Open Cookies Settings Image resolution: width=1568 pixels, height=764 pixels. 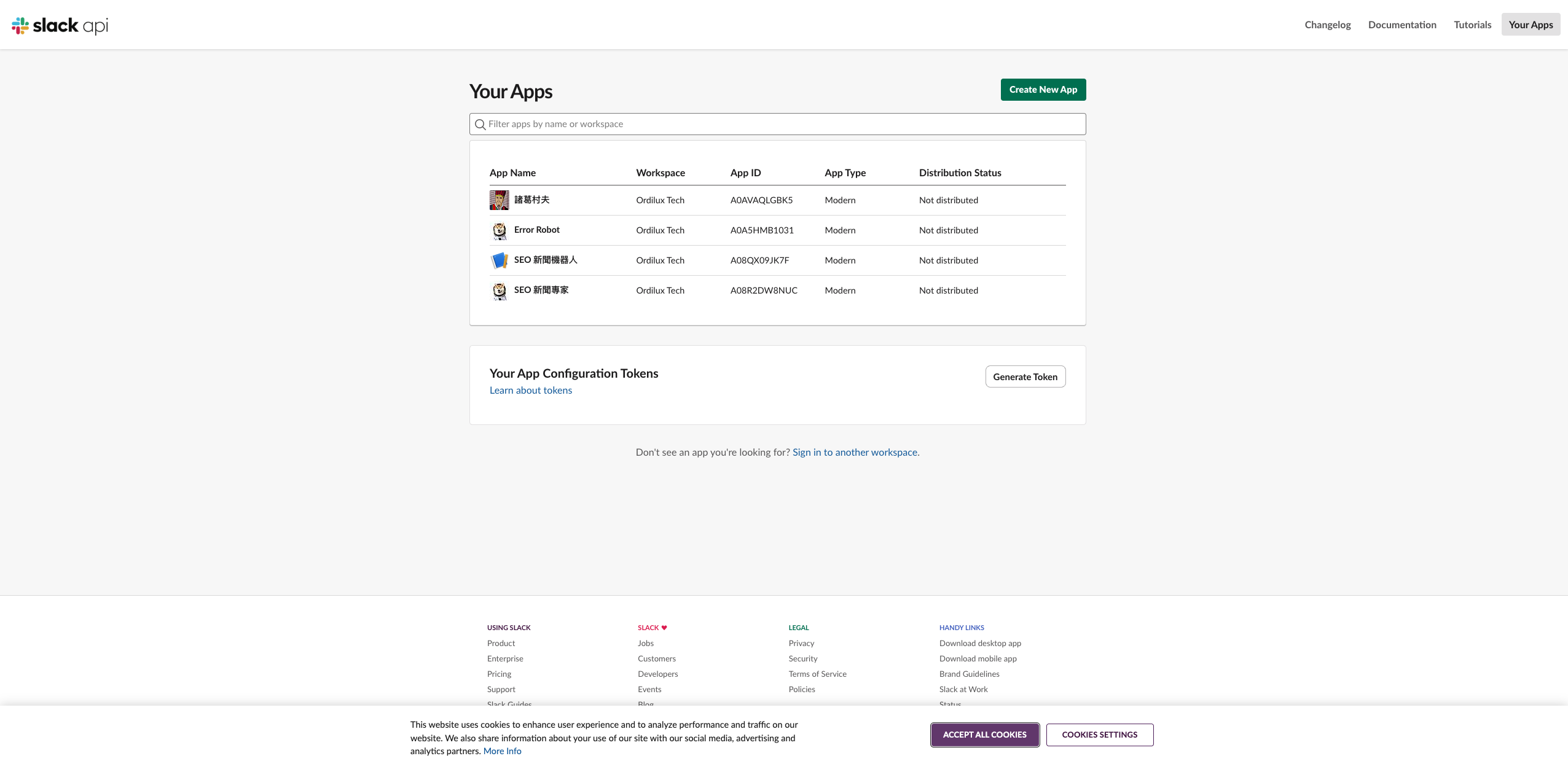point(1099,735)
